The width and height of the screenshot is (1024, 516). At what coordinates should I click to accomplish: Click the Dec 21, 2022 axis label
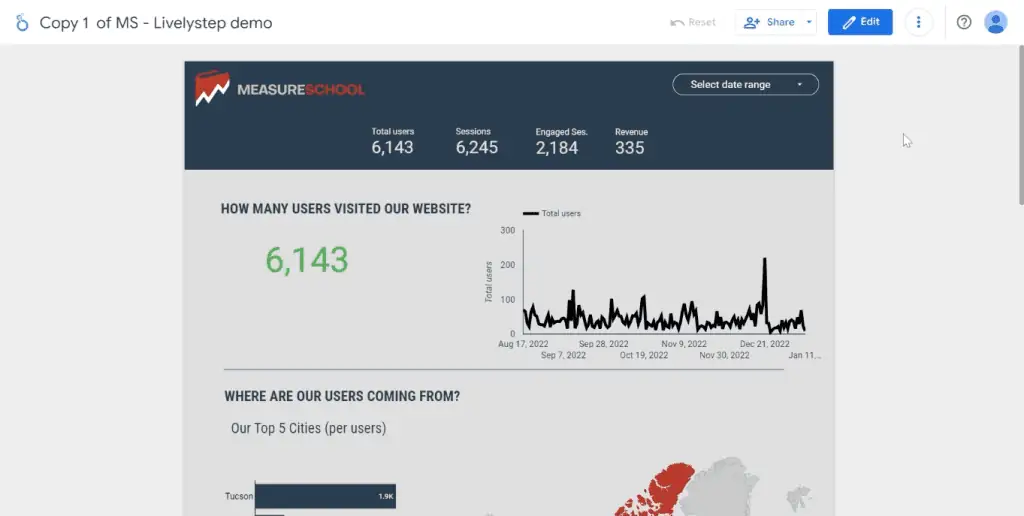click(764, 344)
